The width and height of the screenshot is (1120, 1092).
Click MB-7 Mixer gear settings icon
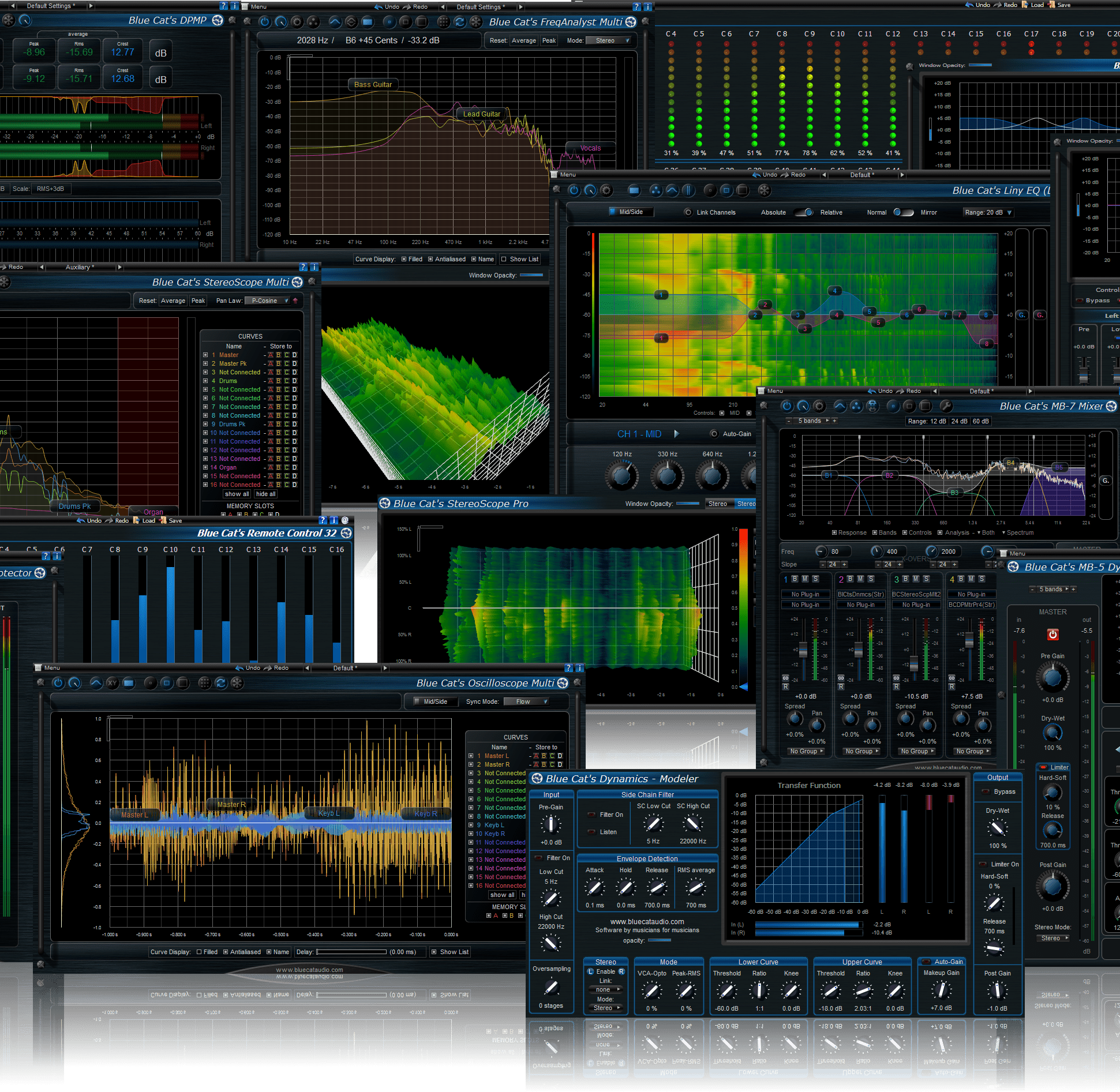pyautogui.click(x=819, y=406)
